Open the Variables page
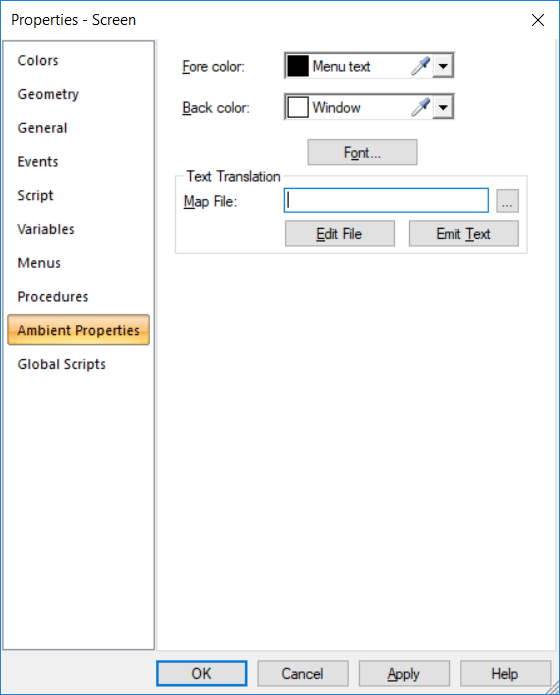The width and height of the screenshot is (560, 695). 46,229
